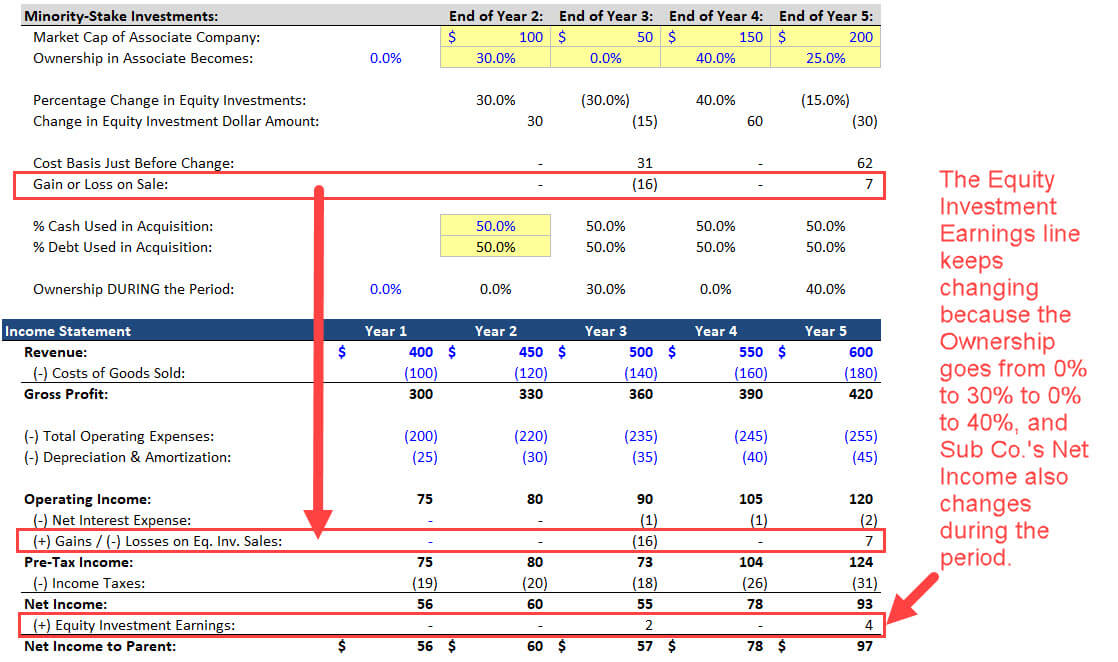Click the Gain or Loss on Sale label
Viewport: 1118px width, 662px height.
point(101,184)
